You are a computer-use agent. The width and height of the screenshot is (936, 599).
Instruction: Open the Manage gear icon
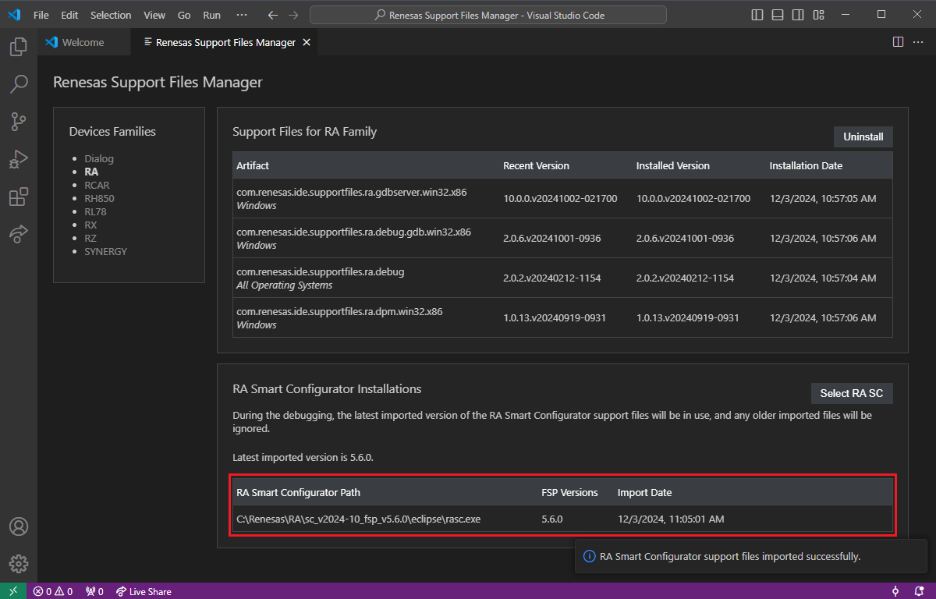click(x=19, y=564)
